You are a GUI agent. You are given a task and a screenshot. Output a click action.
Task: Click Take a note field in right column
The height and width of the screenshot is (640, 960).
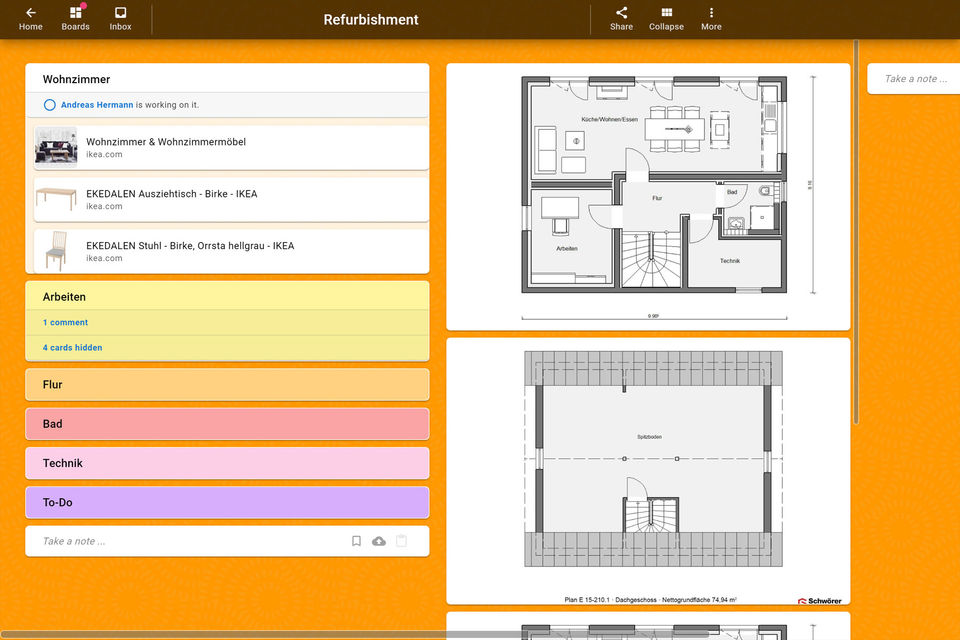[x=915, y=78]
